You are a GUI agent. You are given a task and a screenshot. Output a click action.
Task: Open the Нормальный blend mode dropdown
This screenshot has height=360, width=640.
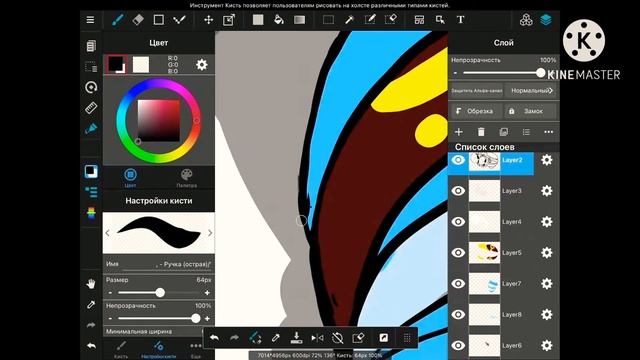531,91
